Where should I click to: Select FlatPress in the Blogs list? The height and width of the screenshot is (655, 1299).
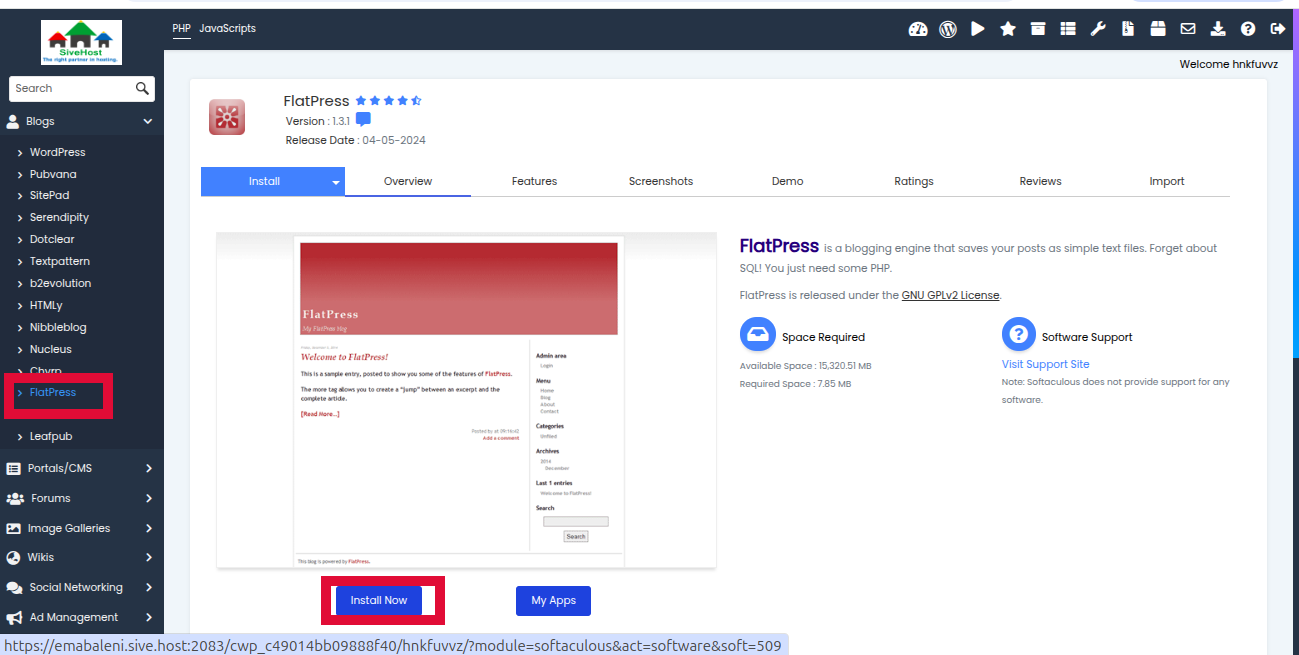coord(53,392)
